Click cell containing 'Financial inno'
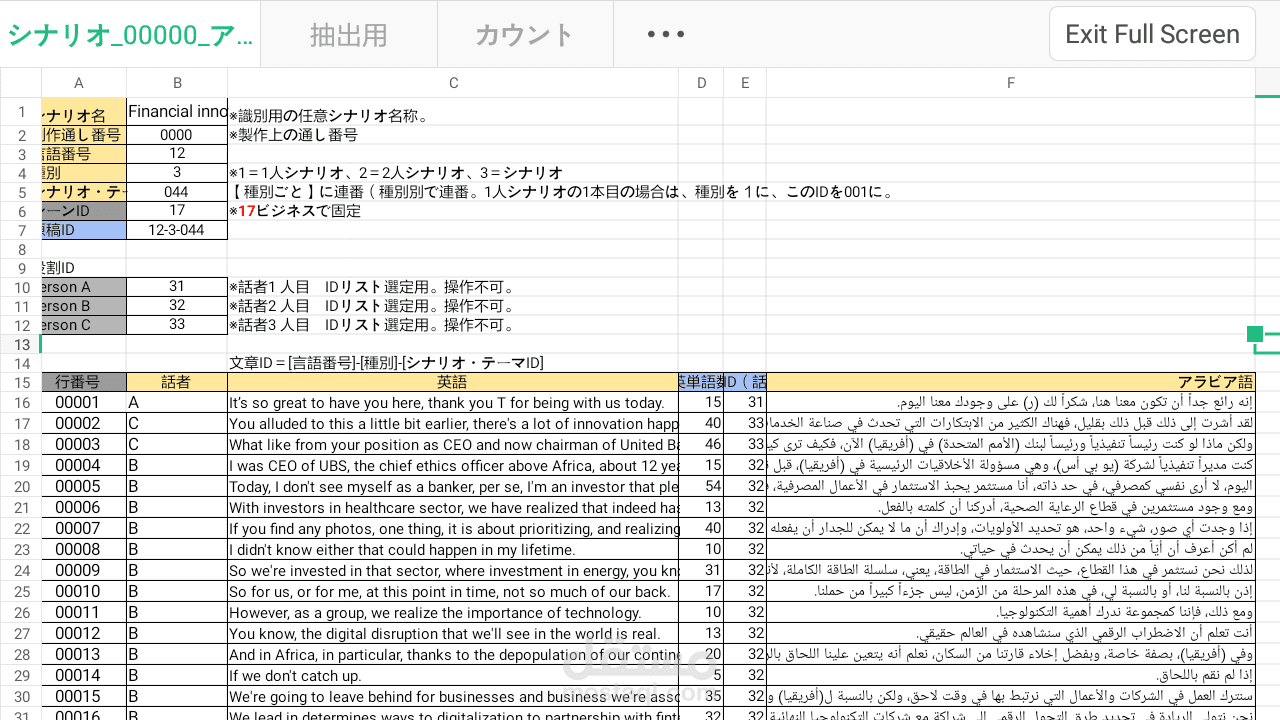 [177, 112]
